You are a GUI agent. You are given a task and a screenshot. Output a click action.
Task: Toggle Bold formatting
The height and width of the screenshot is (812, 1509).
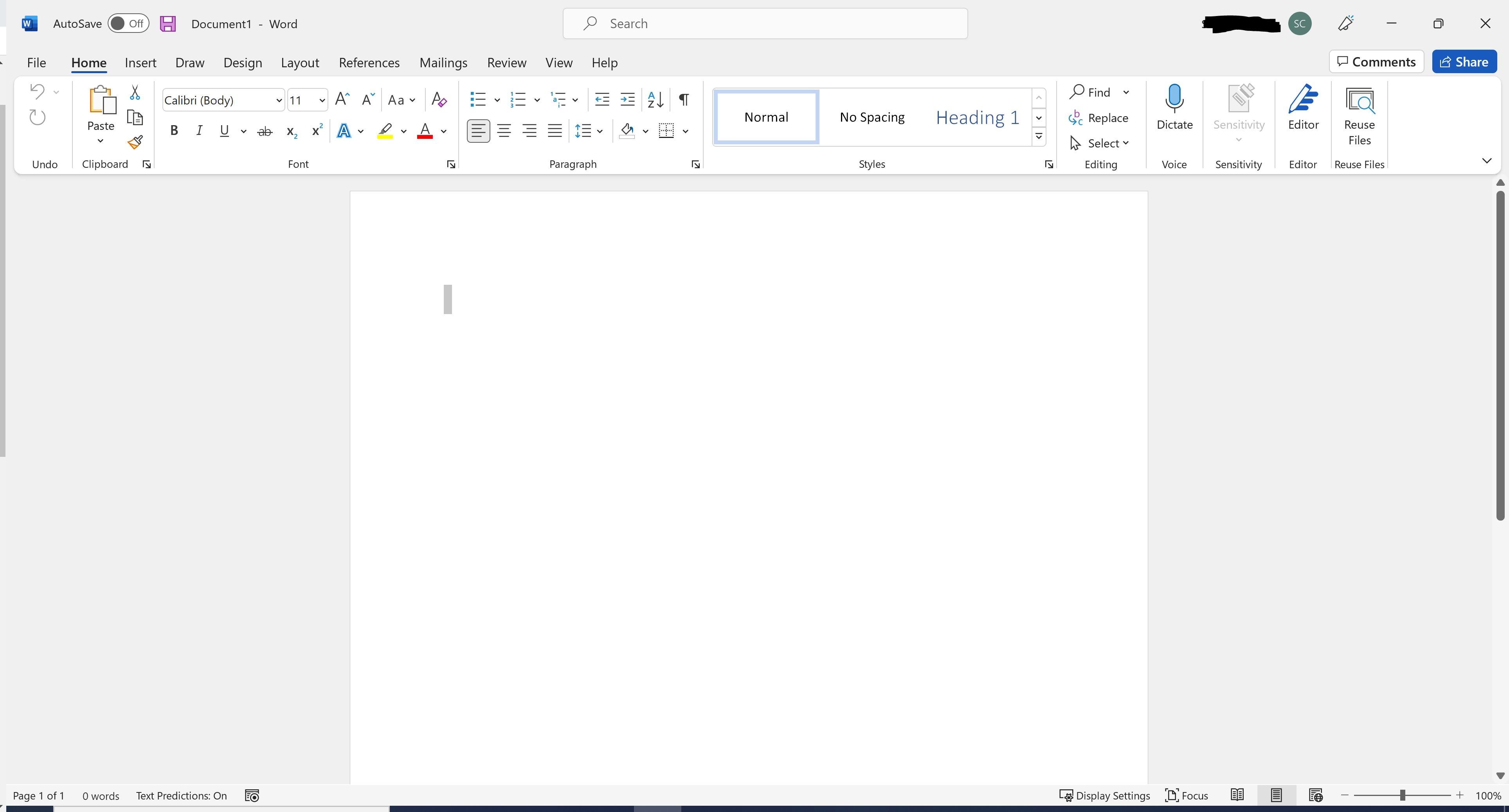174,131
